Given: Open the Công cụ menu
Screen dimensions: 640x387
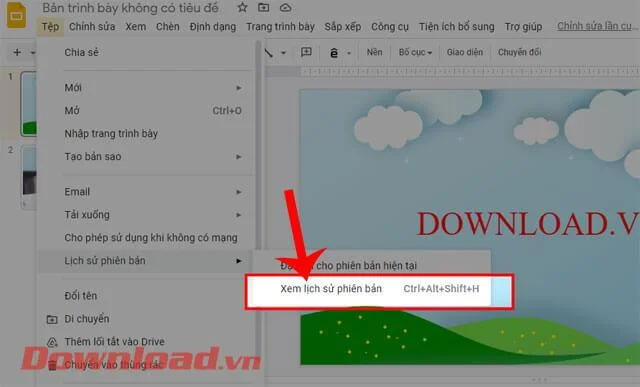Looking at the screenshot, I should coord(390,27).
